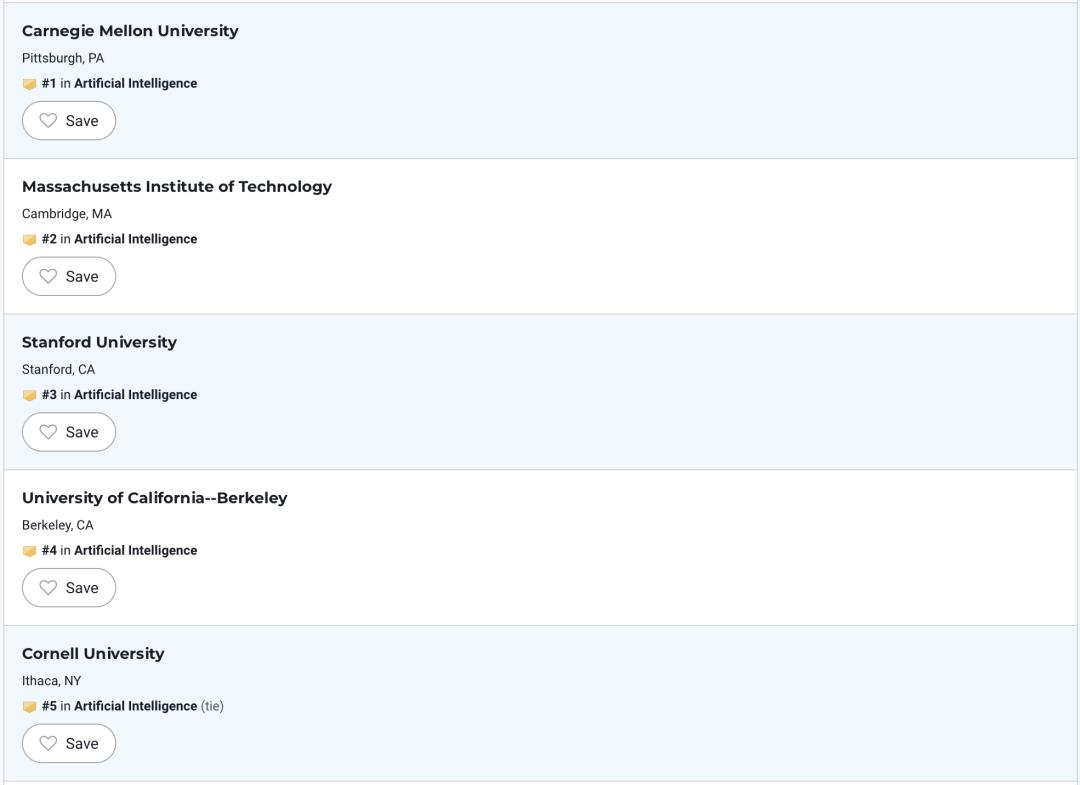Click ranking badge icon beside Carnegie Mellon #1
Viewport: 1080px width, 785px height.
[29, 84]
